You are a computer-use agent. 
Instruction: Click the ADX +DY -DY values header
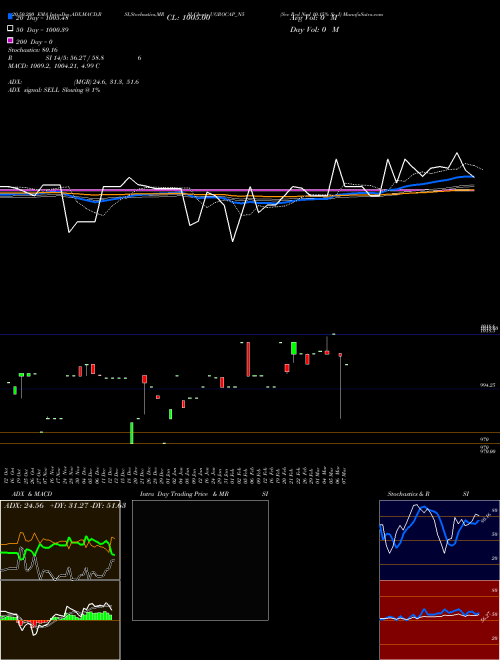coord(65,506)
